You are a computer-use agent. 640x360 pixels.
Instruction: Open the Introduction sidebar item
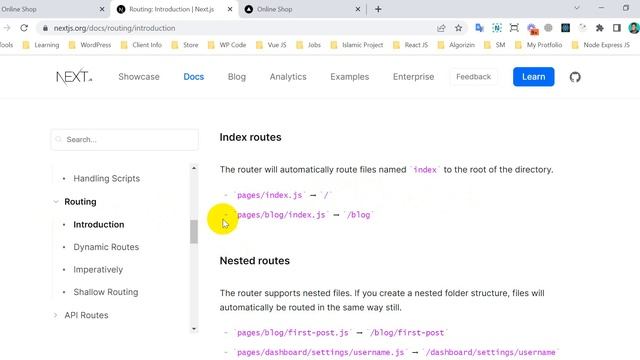tap(99, 224)
